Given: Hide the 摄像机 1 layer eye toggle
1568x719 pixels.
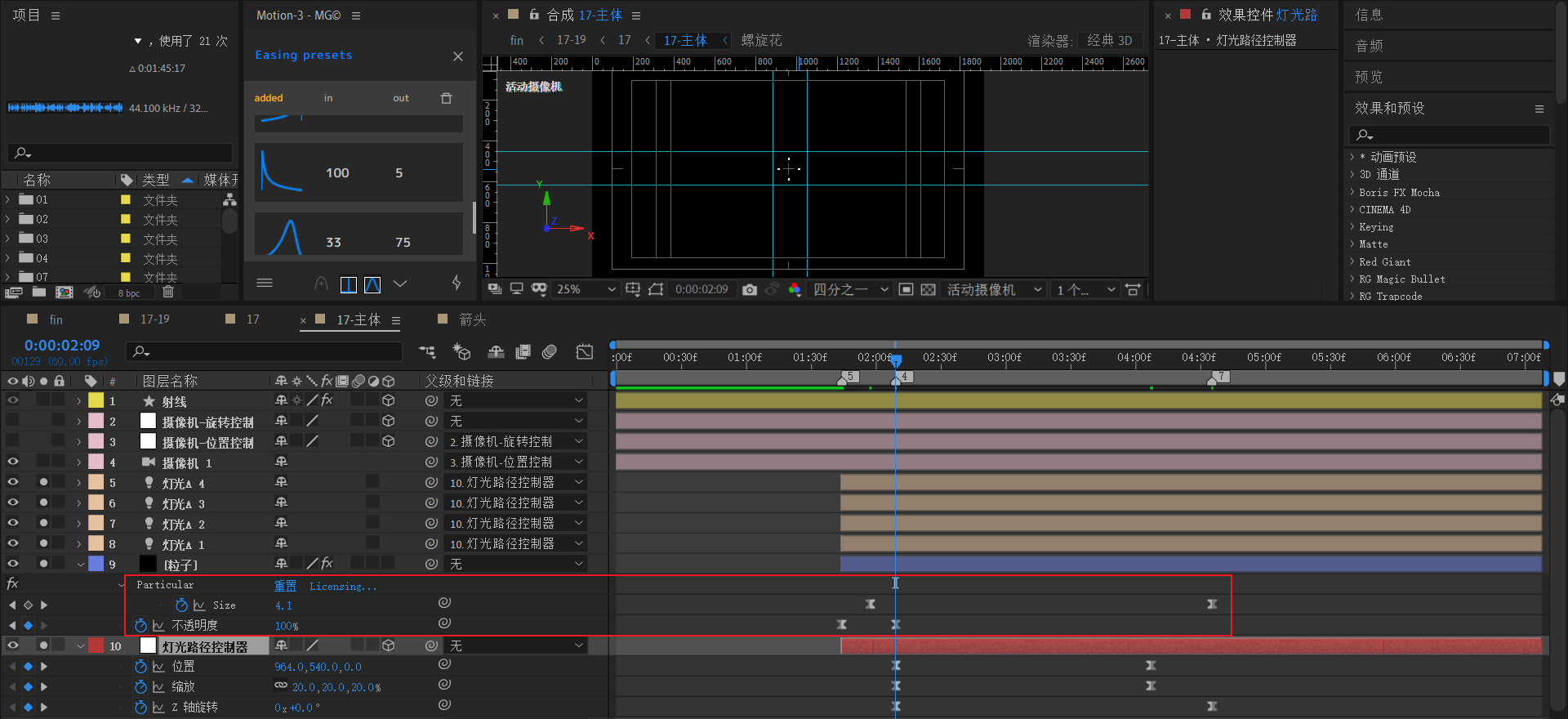Looking at the screenshot, I should (x=12, y=462).
